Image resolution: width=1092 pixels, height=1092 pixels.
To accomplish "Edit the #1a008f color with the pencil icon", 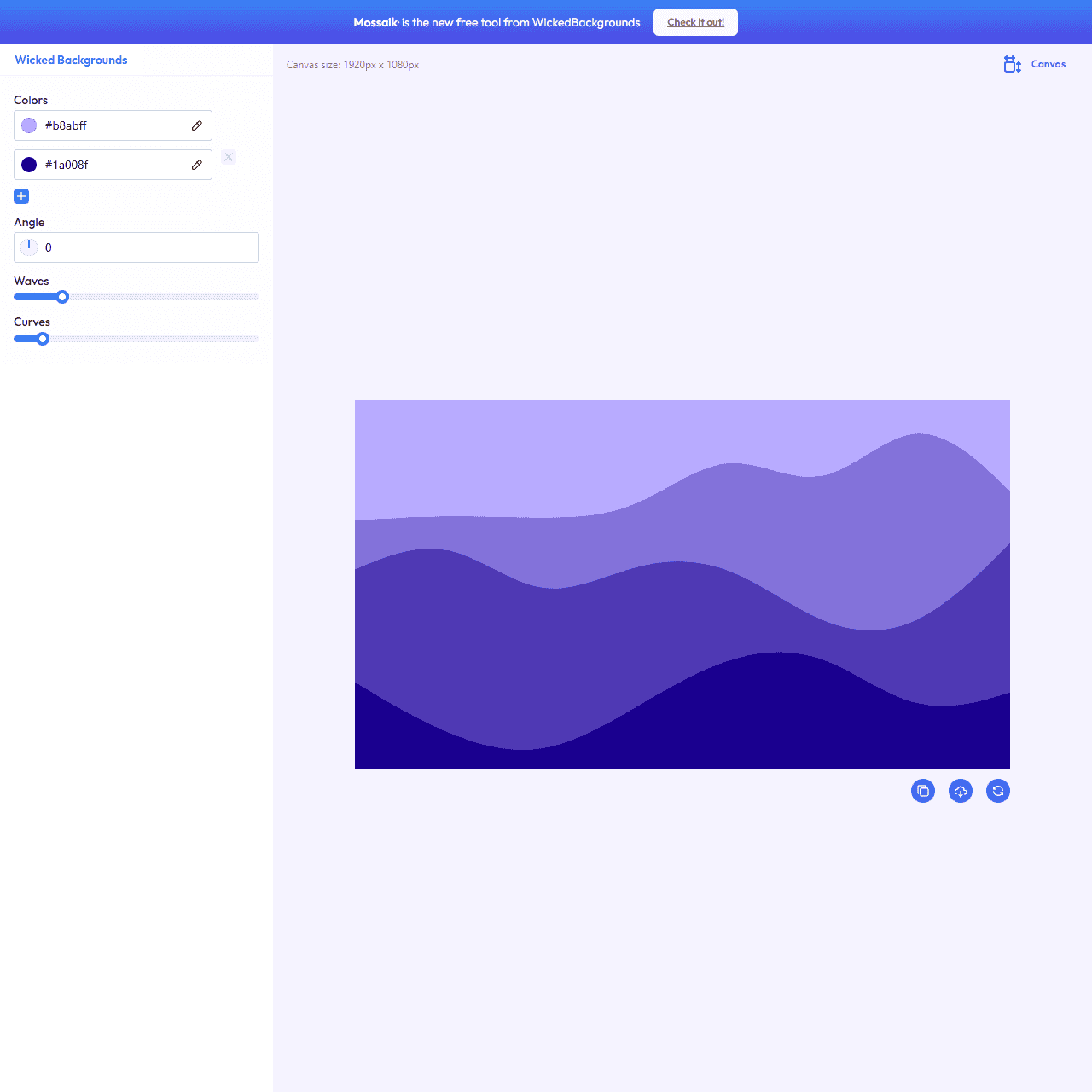I will [196, 164].
